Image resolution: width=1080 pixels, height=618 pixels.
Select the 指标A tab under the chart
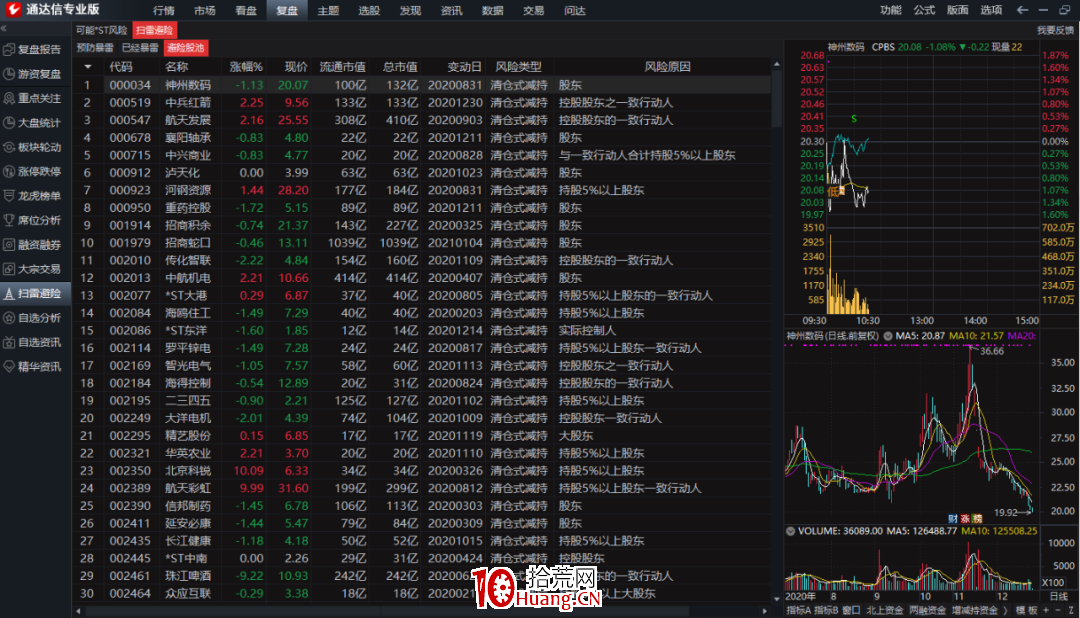pos(798,610)
